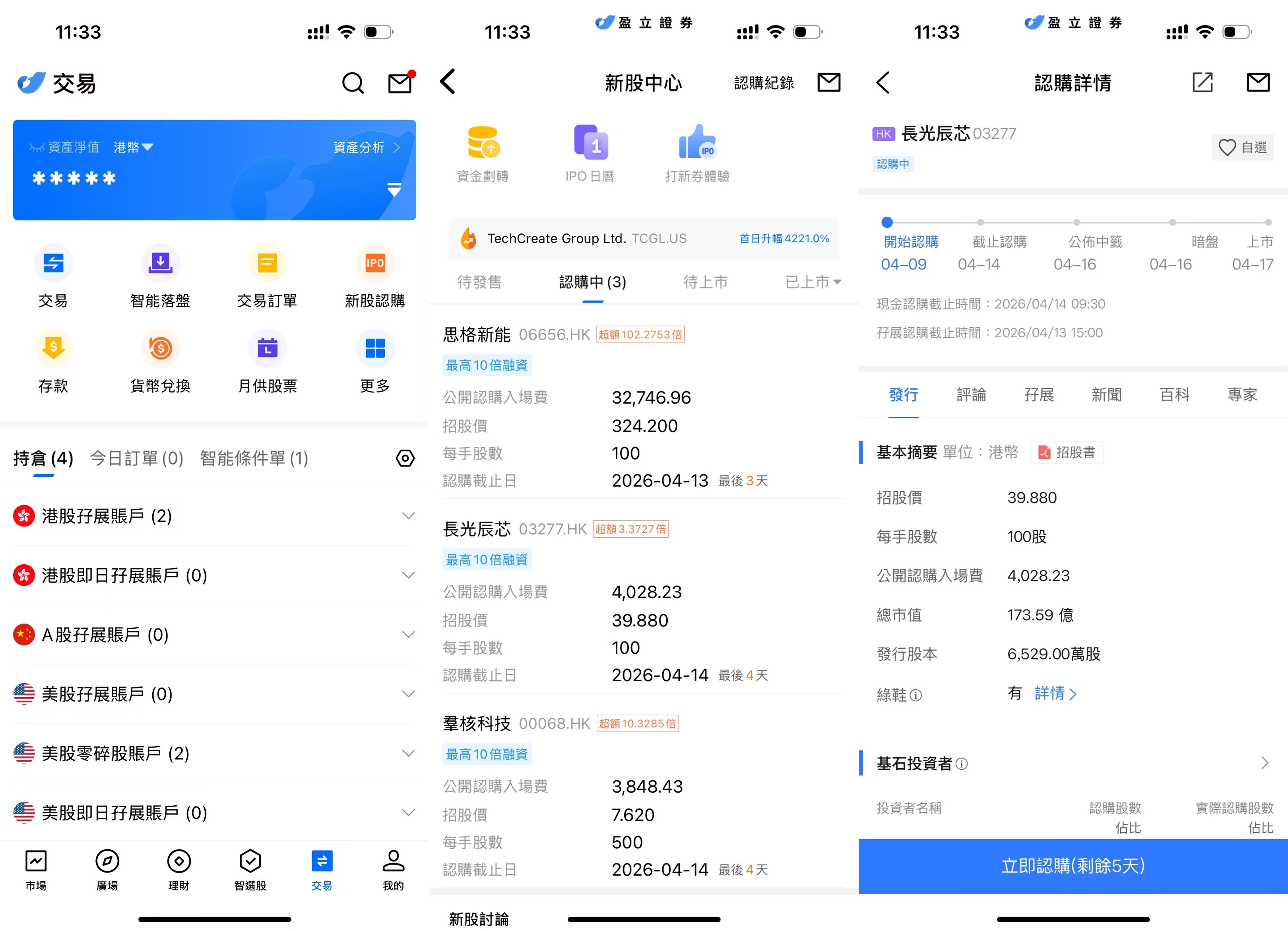Switch to the 孖展 tab
The height and width of the screenshot is (931, 1288).
point(1039,395)
